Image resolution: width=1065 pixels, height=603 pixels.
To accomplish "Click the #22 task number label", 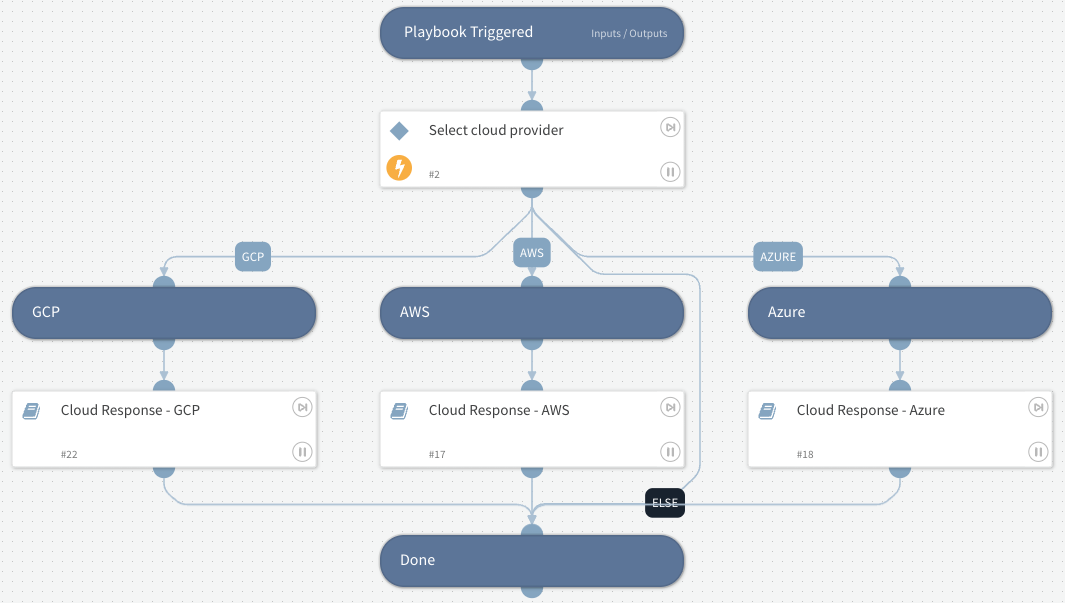I will tap(69, 454).
